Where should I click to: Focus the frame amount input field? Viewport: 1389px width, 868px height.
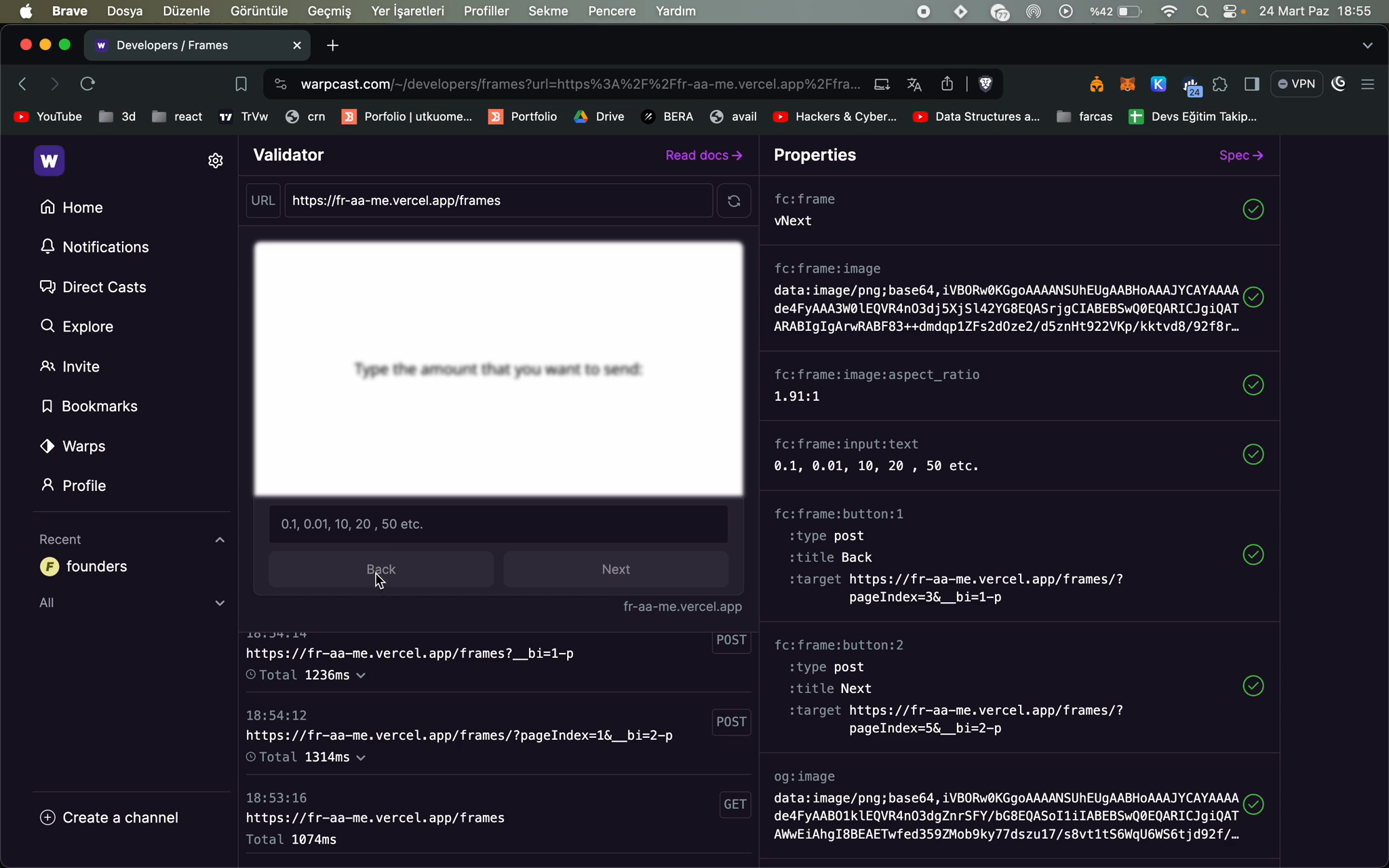point(498,524)
